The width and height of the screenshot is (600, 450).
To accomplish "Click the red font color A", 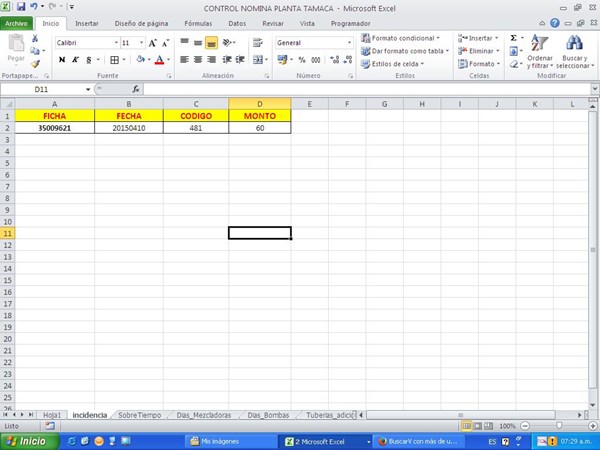I will (x=160, y=60).
